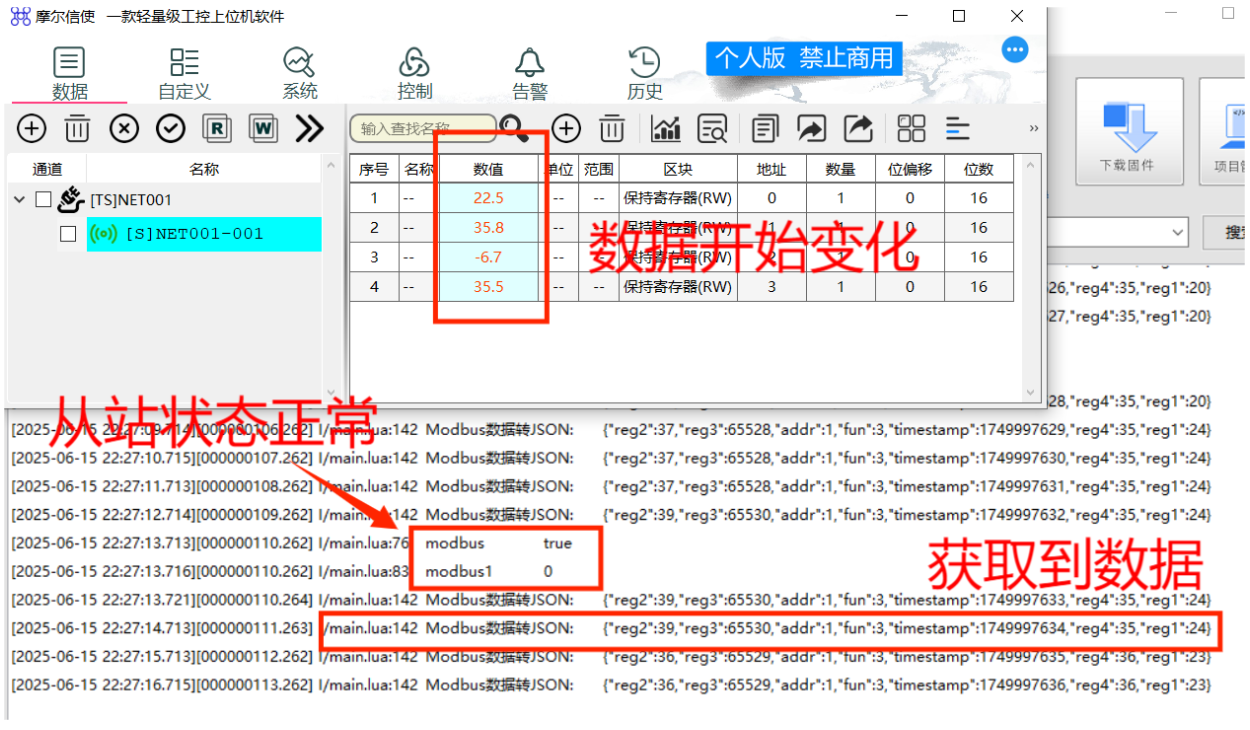Click 下载固件 button in background window
Screen dimensions: 1250x730
point(1129,131)
